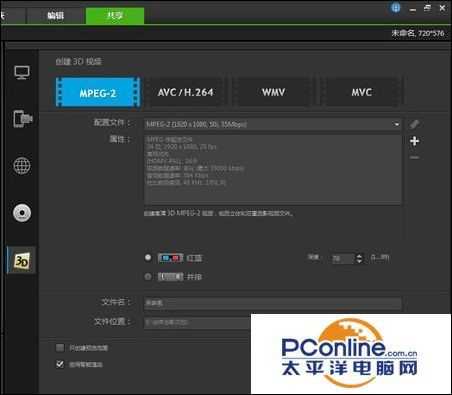Click the blue globe icon in title bar

point(396,8)
